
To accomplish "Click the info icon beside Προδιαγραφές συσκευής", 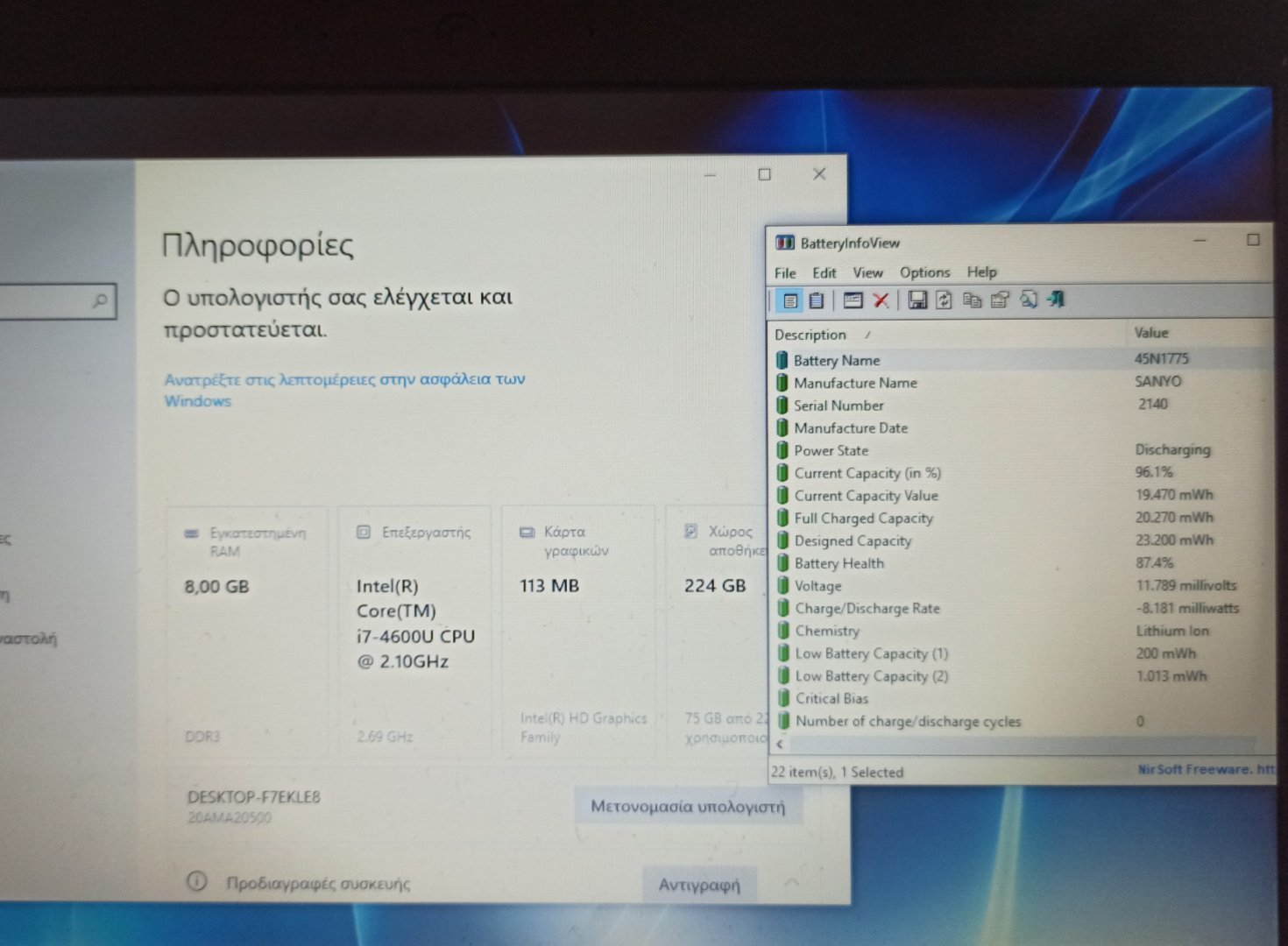I will pos(197,881).
